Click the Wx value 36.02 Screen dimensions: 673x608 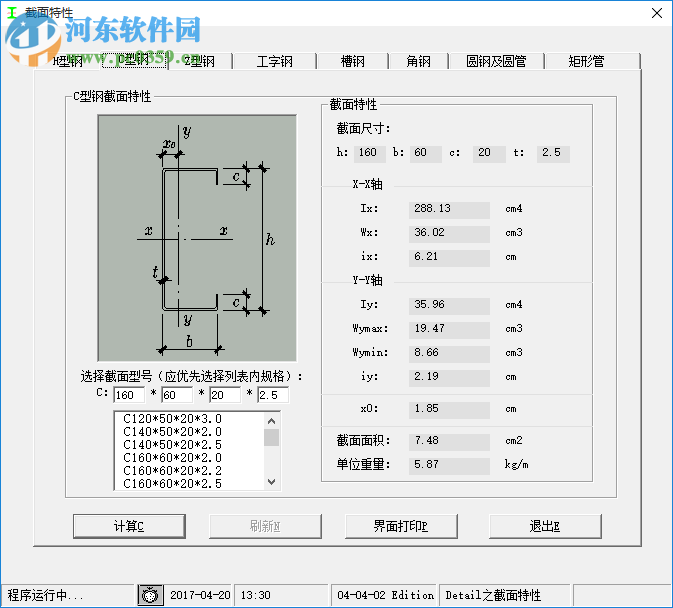coord(449,233)
